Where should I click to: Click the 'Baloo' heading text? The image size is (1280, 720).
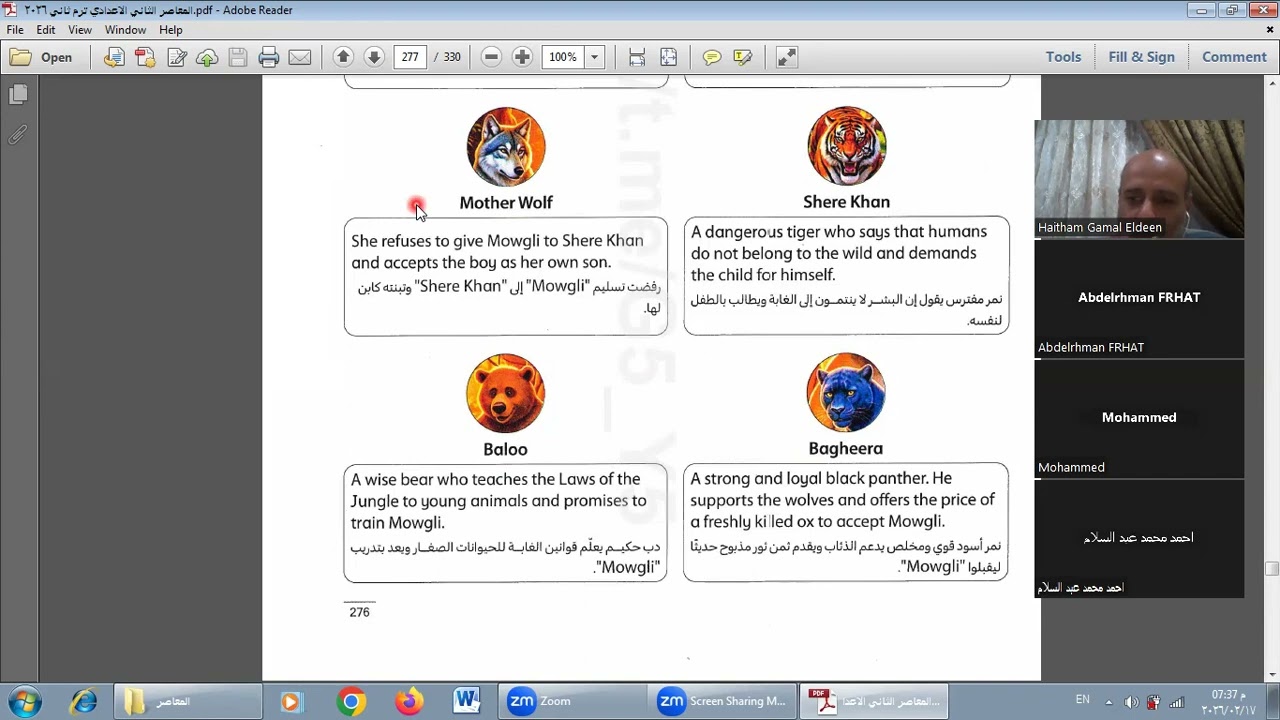[x=505, y=449]
